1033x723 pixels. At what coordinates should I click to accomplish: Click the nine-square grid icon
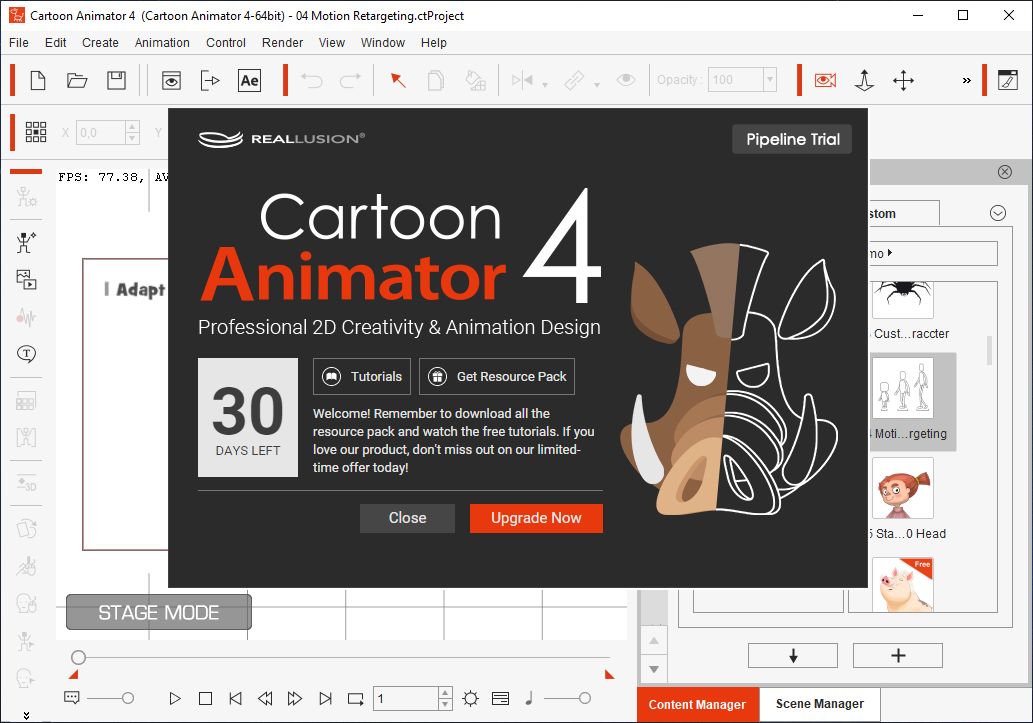[36, 132]
